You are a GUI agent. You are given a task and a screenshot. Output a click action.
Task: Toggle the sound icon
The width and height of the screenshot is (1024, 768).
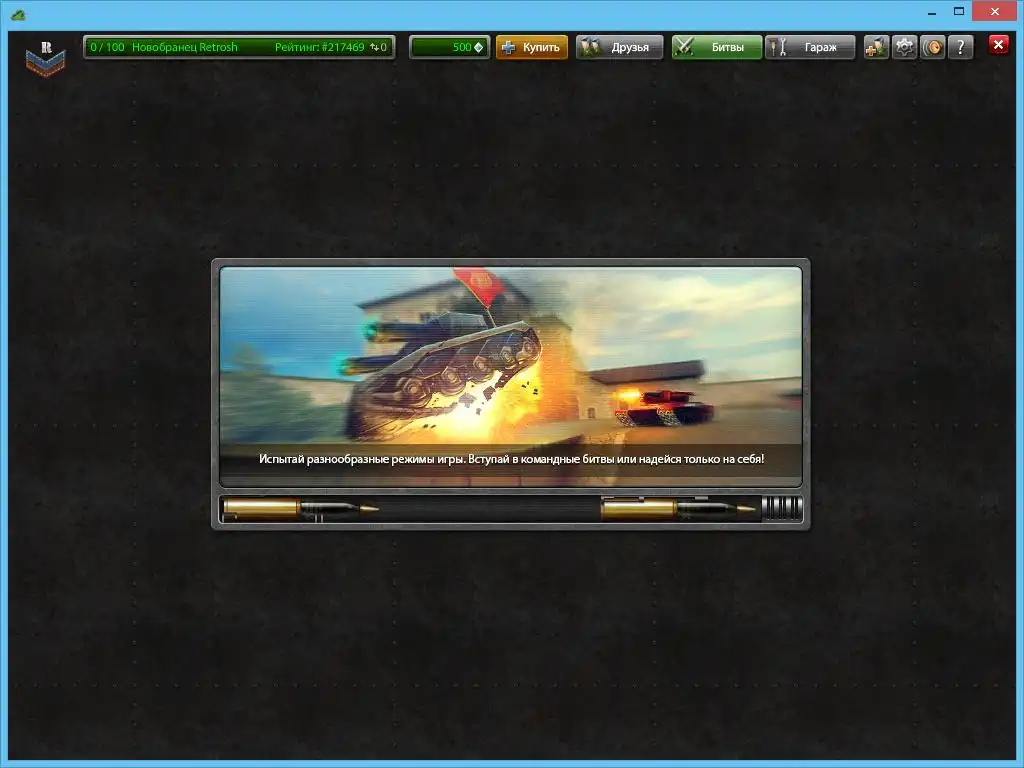tap(933, 47)
